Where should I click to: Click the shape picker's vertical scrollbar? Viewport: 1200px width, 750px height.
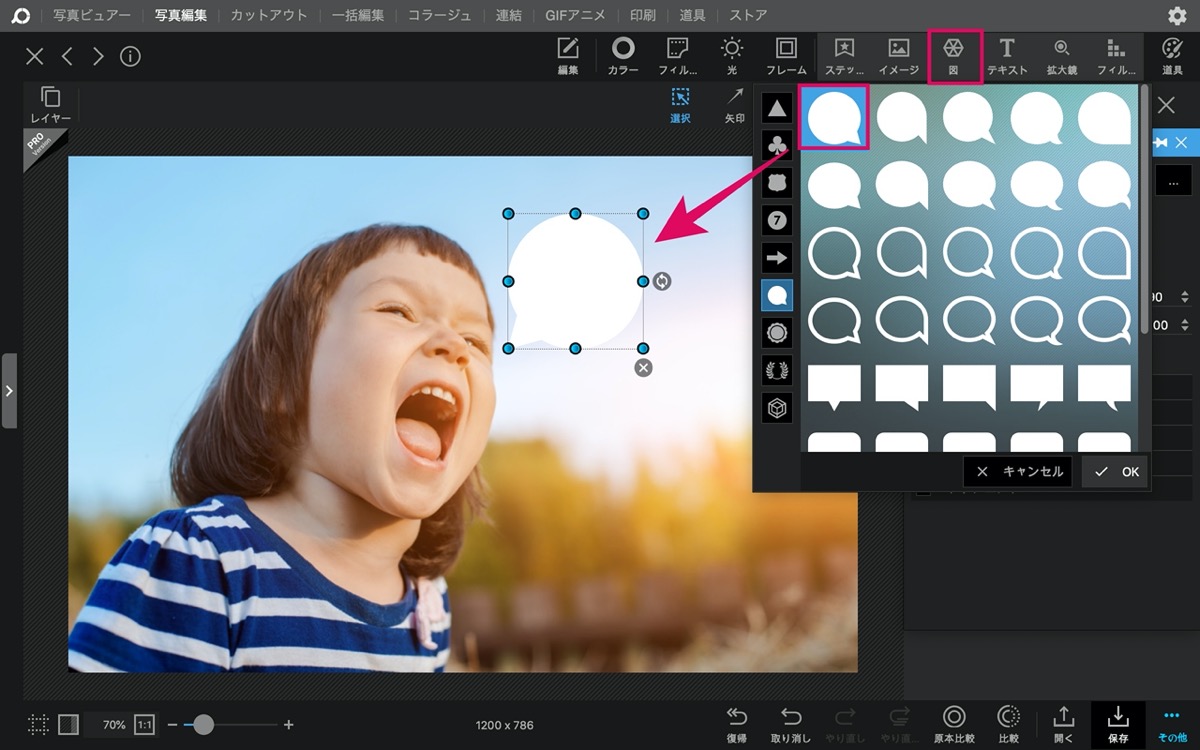pyautogui.click(x=1145, y=210)
